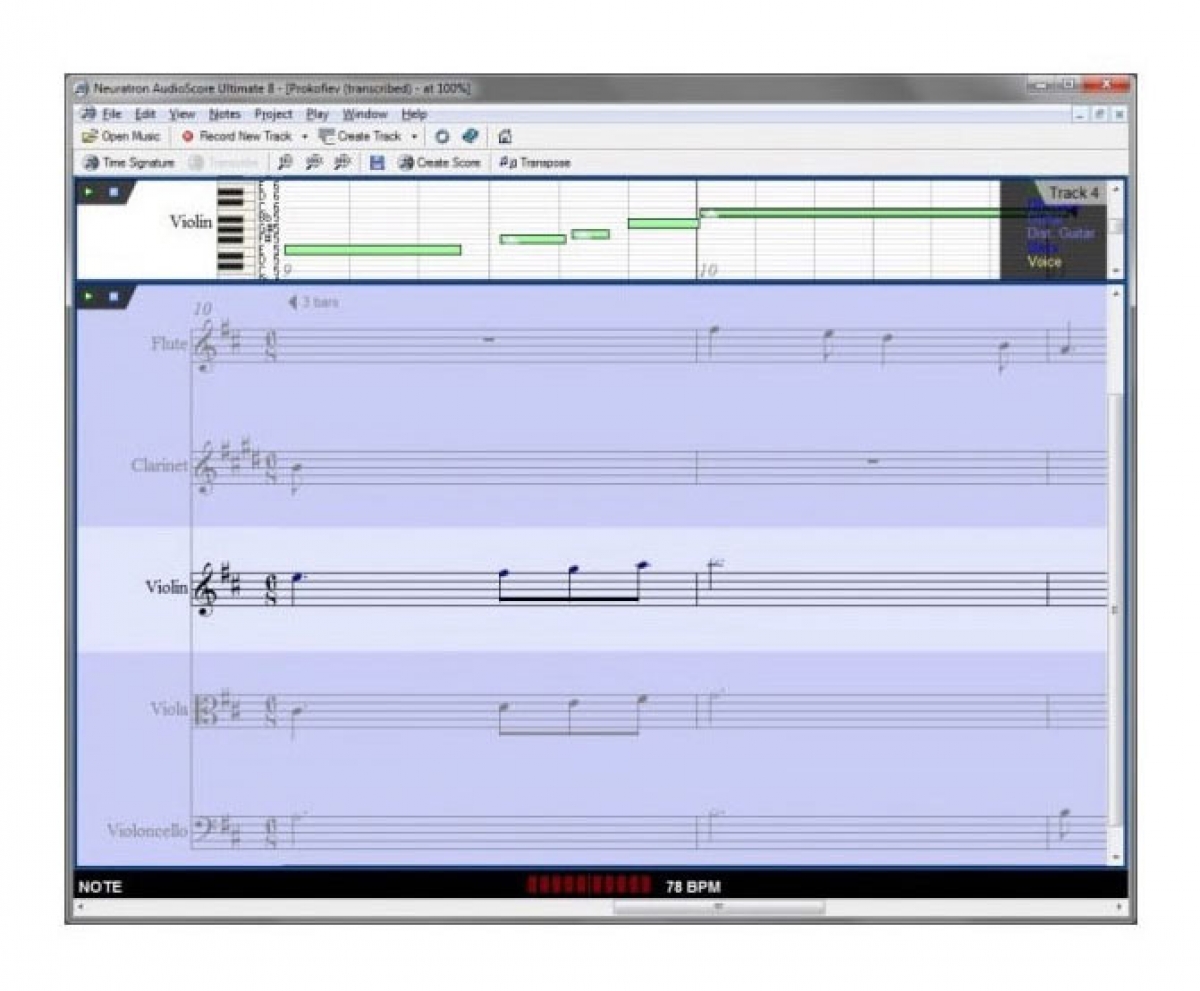This screenshot has height=991, width=1200.
Task: Select the Flute staff label
Action: pyautogui.click(x=169, y=344)
